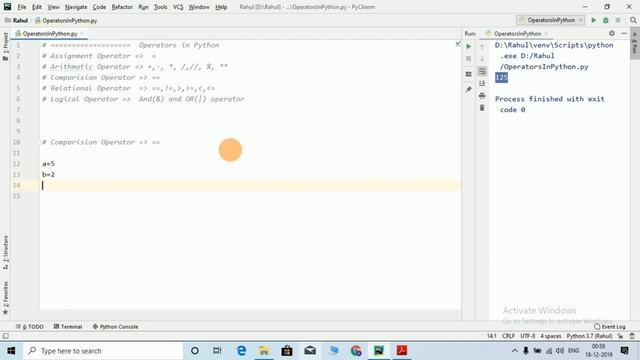This screenshot has height=360, width=640.
Task: Open the VCS menu
Action: 178,7
